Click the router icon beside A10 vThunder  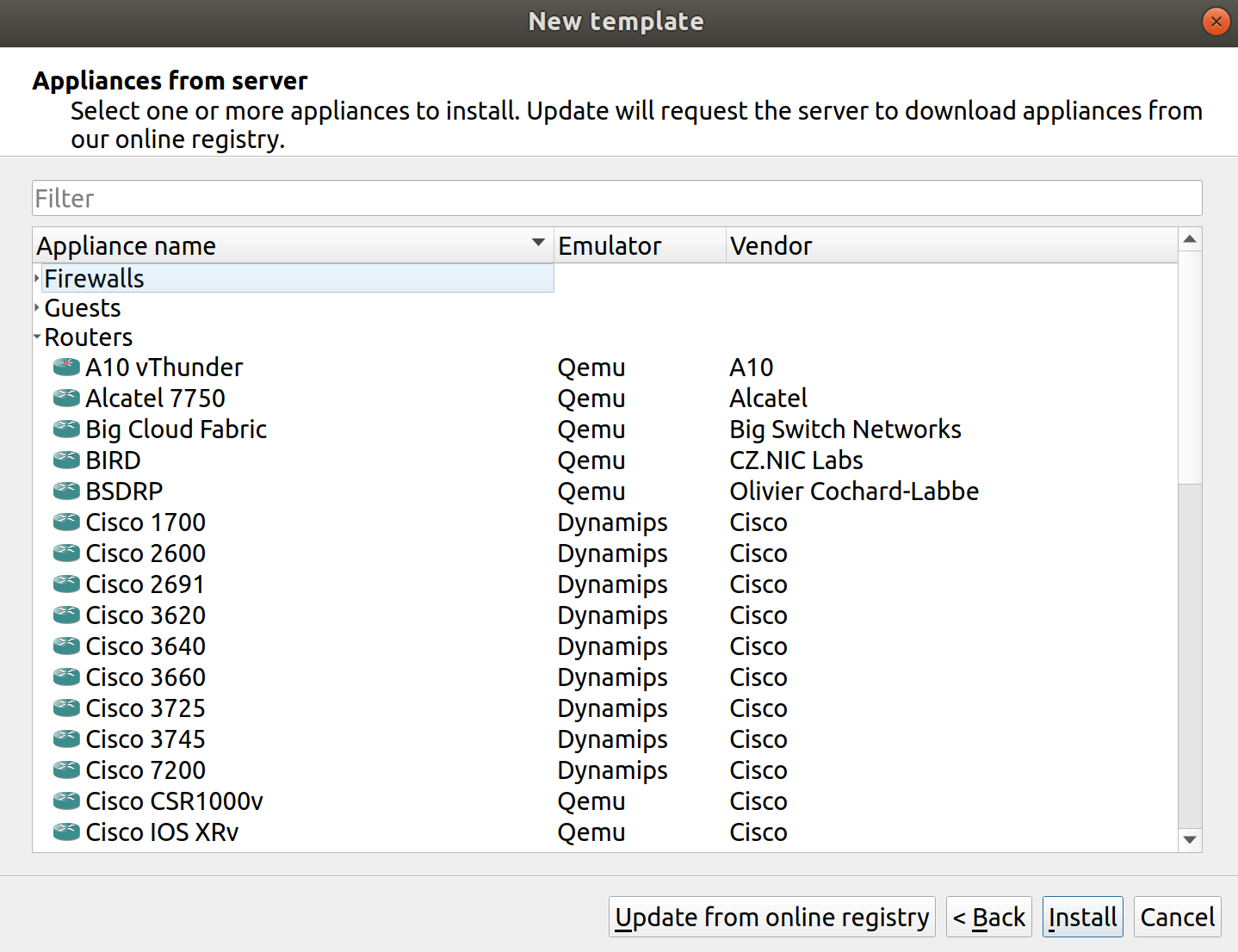coord(65,367)
